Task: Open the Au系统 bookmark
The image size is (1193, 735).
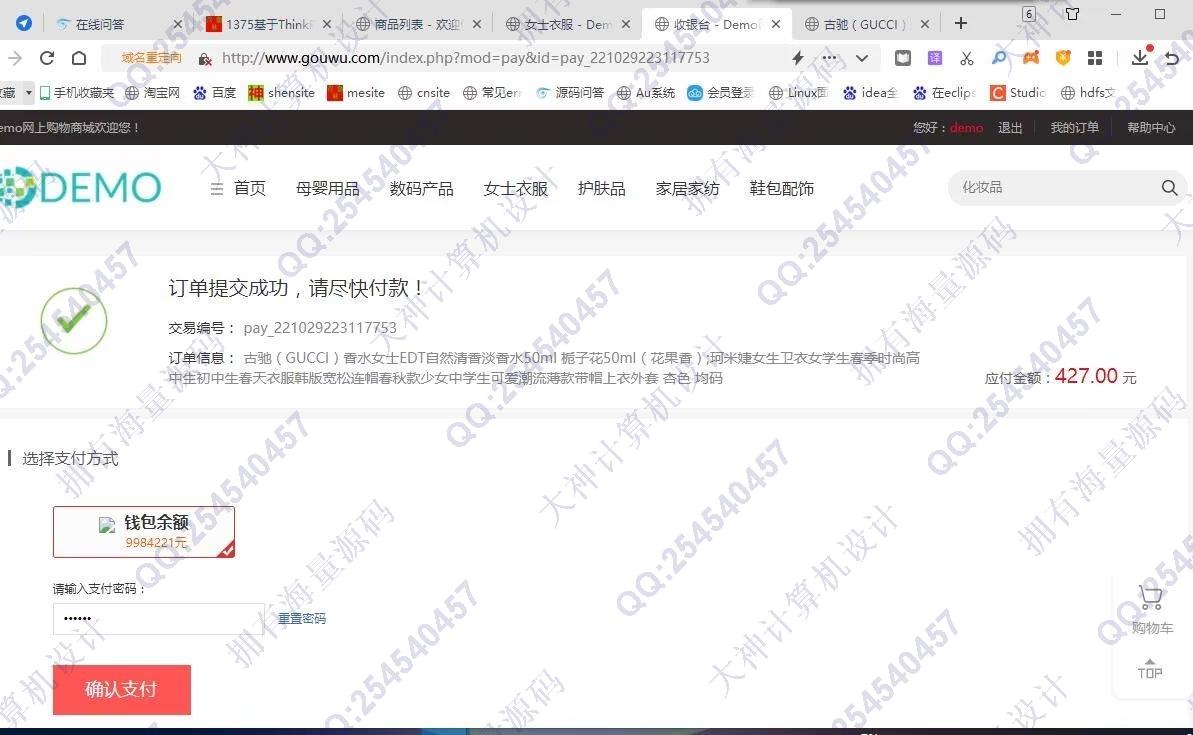Action: click(645, 93)
